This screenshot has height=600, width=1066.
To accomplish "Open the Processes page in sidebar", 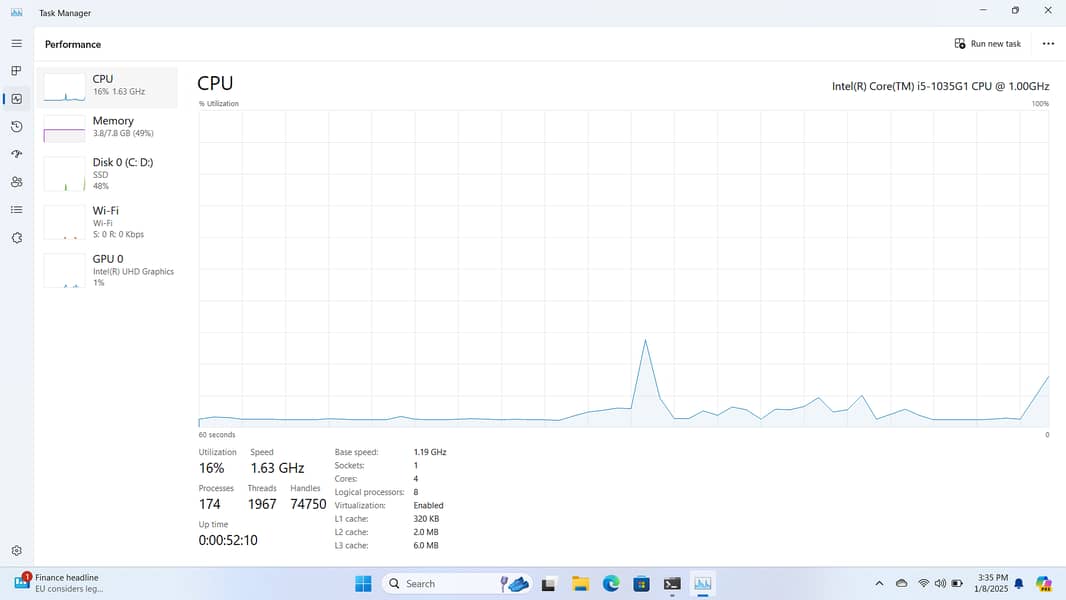I will 16,71.
